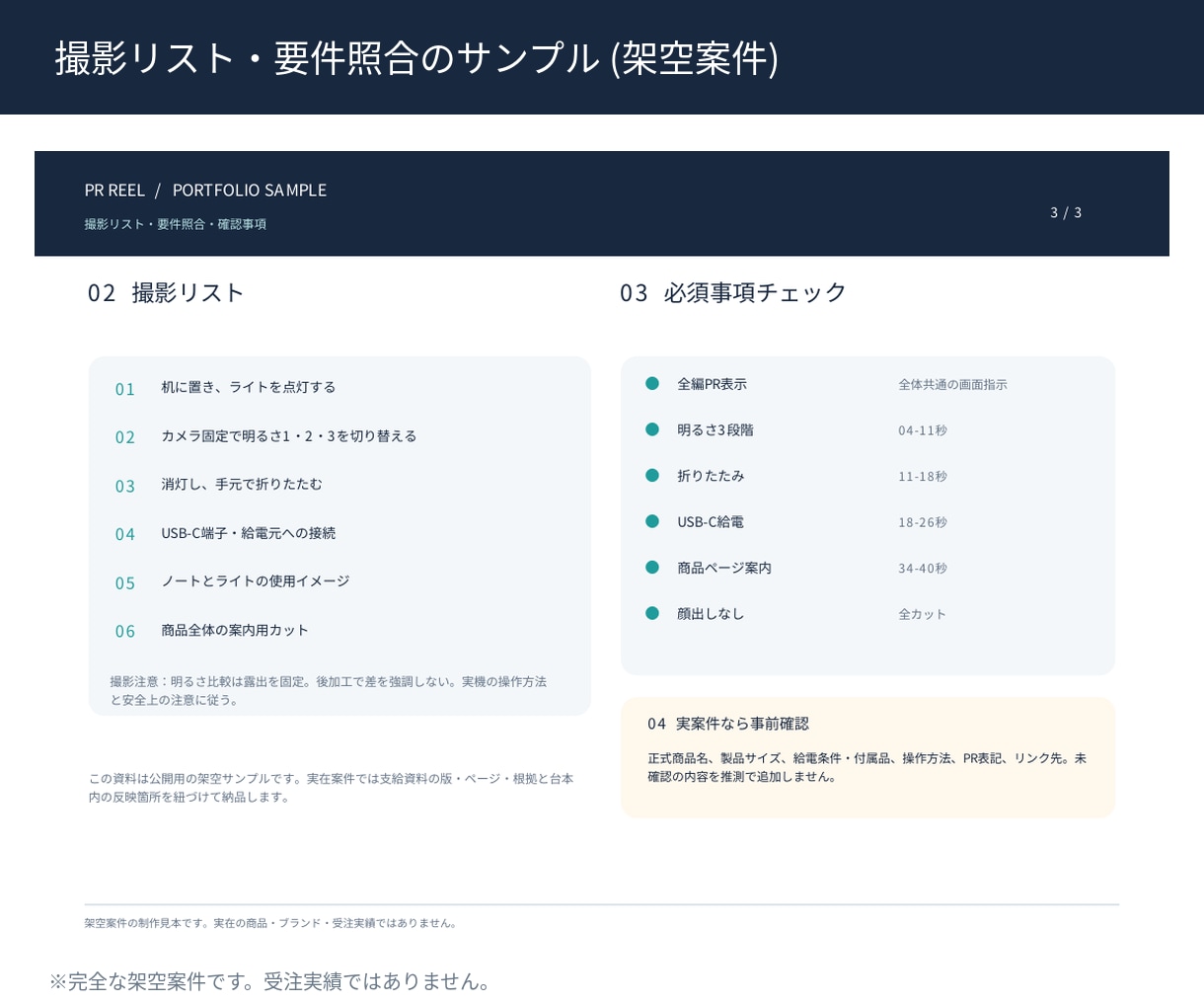Viewport: 1204px width, 1003px height.
Task: Click the timing 11-18秒
Action: pos(923,476)
